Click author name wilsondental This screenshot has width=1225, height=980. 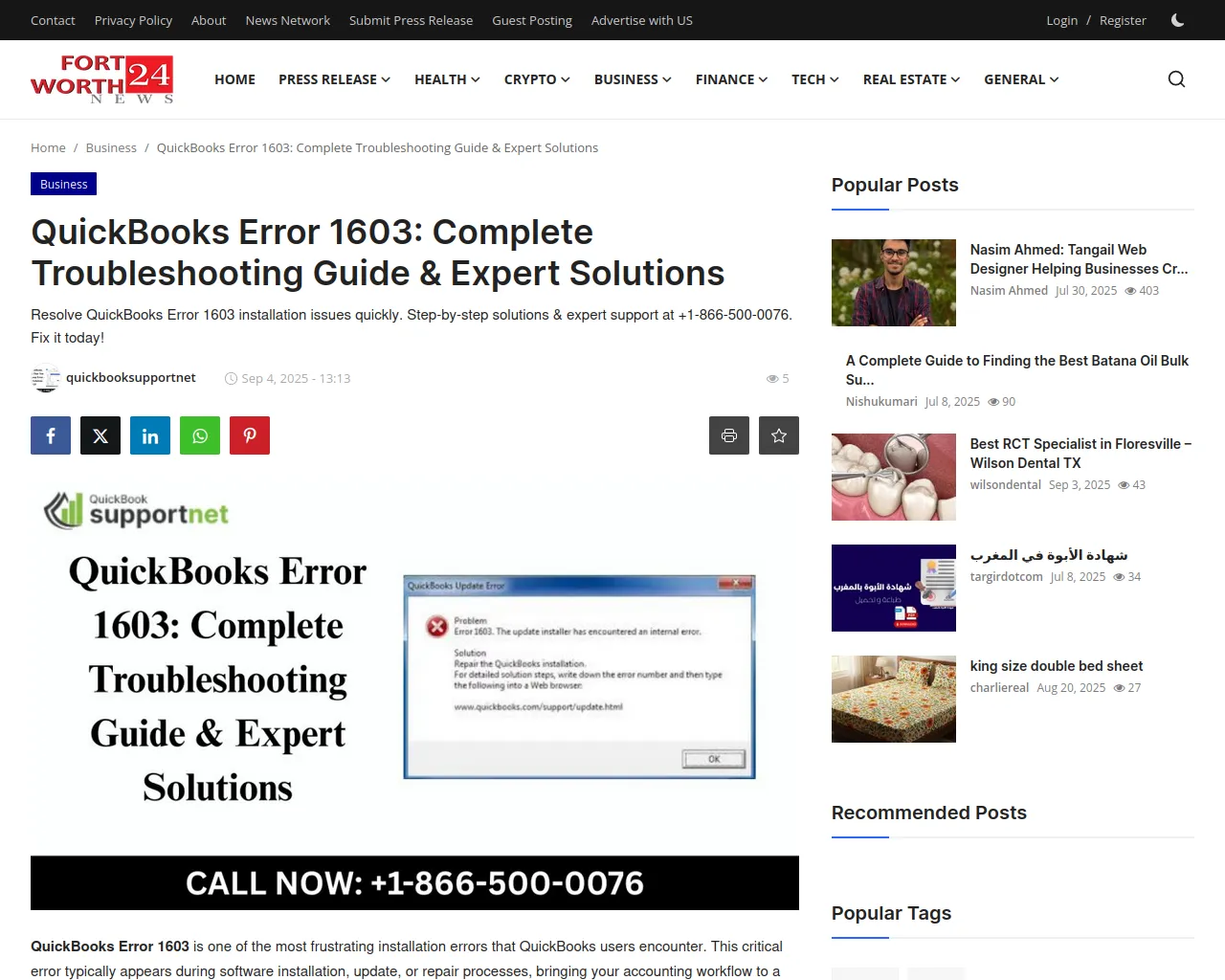click(1006, 485)
